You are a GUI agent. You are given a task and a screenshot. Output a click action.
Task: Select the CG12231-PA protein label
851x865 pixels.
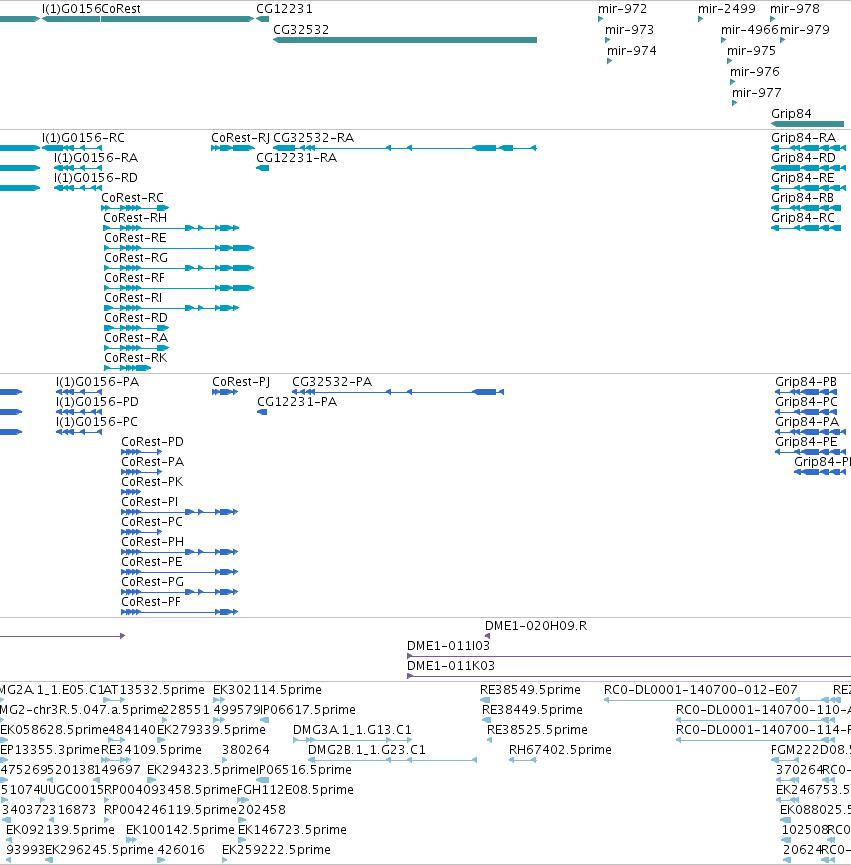[x=297, y=402]
